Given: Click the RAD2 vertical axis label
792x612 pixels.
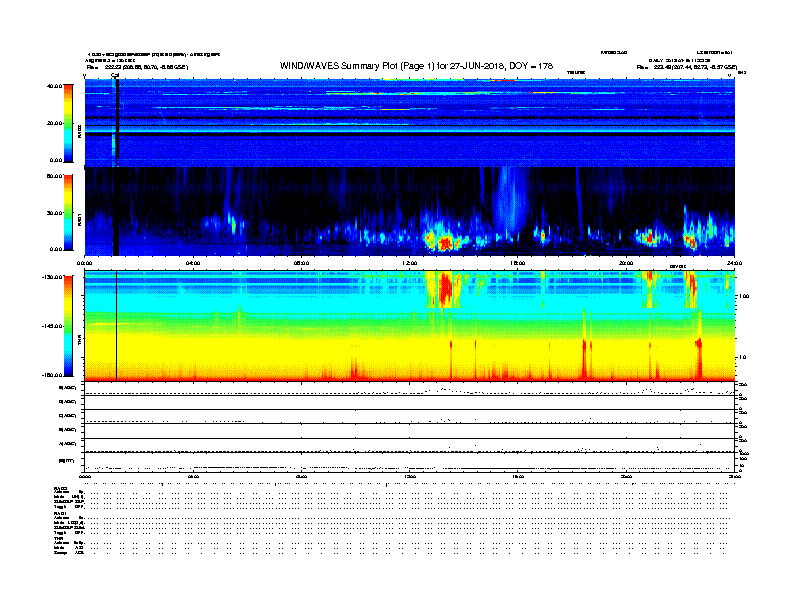Looking at the screenshot, I should pyautogui.click(x=79, y=132).
